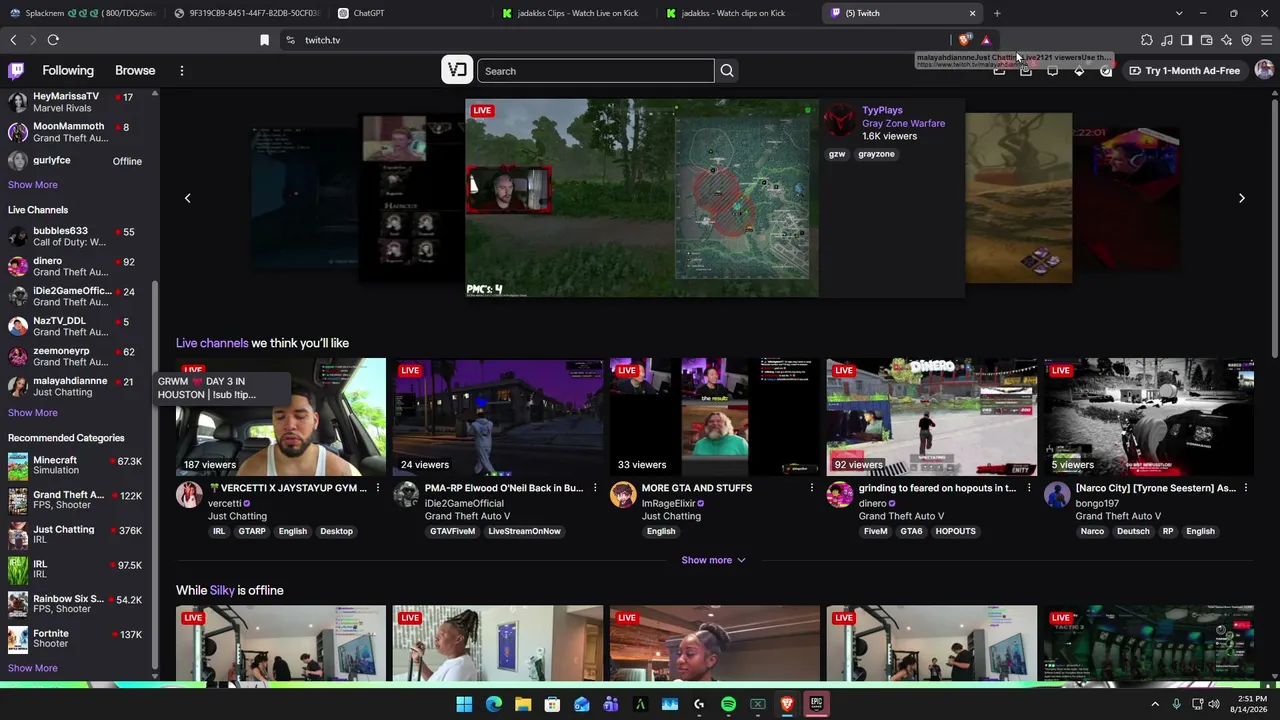Open Spotify from the taskbar

click(728, 704)
